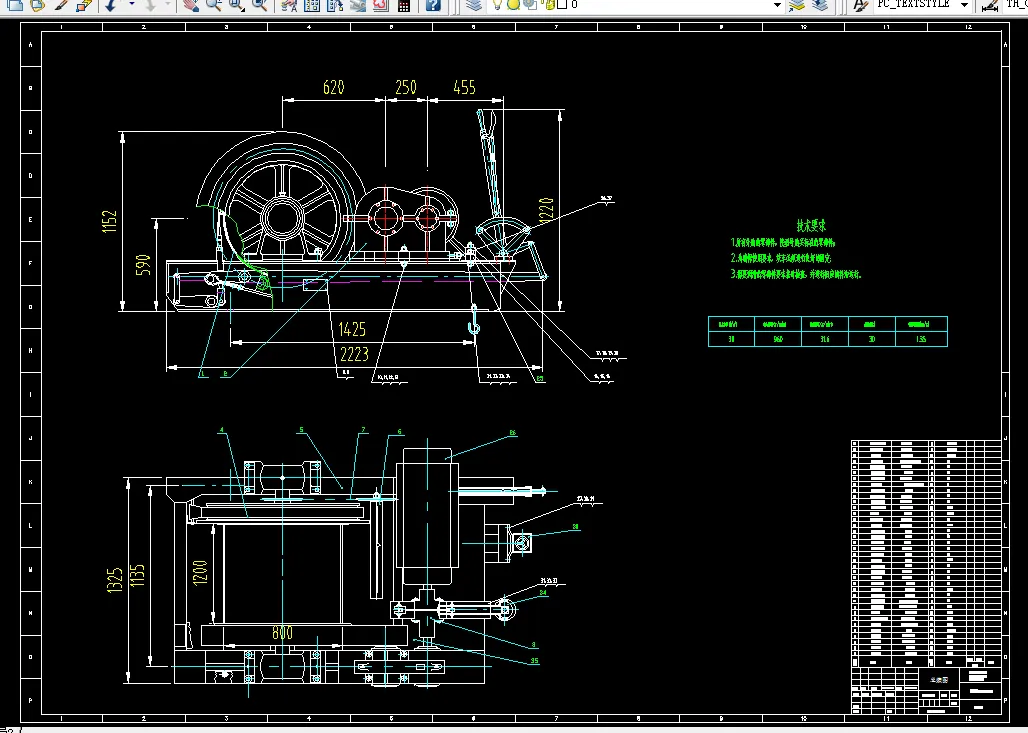The height and width of the screenshot is (733, 1028).
Task: Select the cyan parameters table in drawing
Action: coord(826,331)
